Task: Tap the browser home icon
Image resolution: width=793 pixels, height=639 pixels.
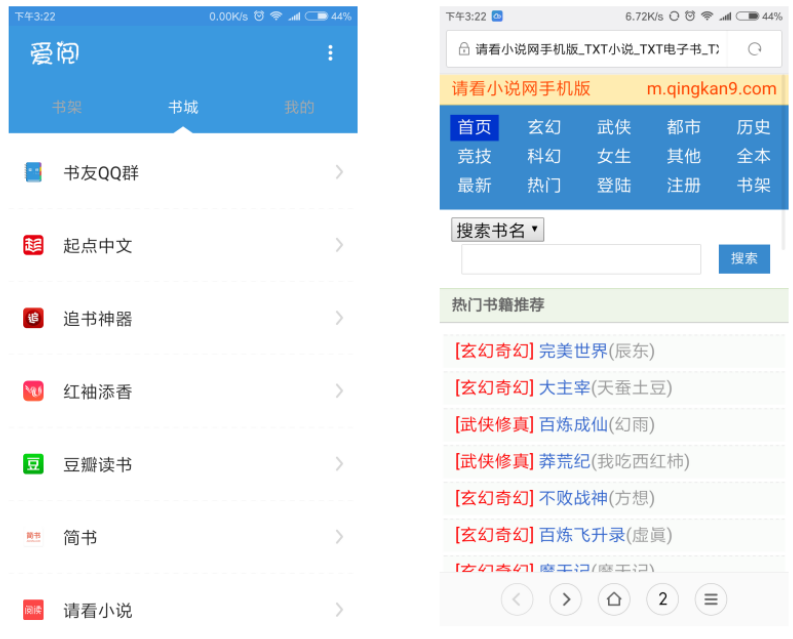Action: coord(614,600)
